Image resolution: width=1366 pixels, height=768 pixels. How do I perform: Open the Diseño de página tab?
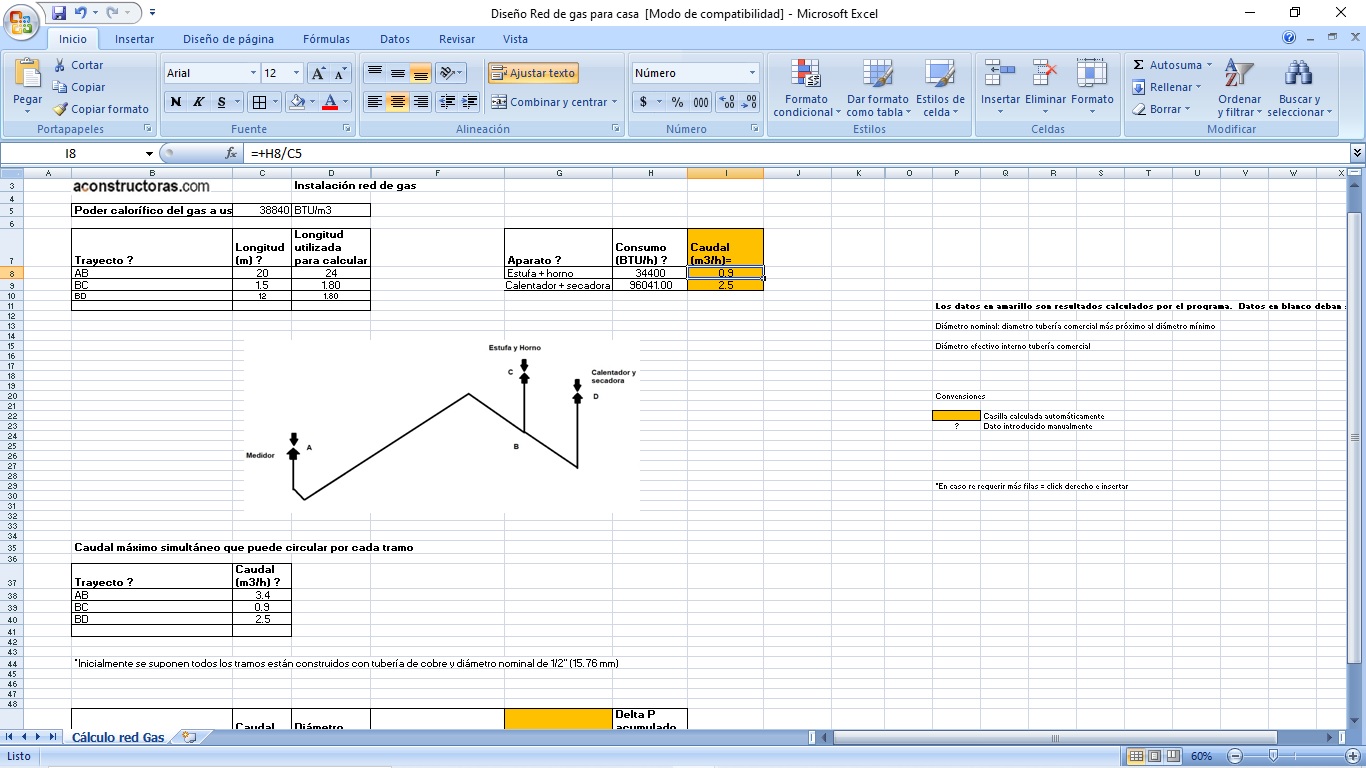(x=228, y=39)
